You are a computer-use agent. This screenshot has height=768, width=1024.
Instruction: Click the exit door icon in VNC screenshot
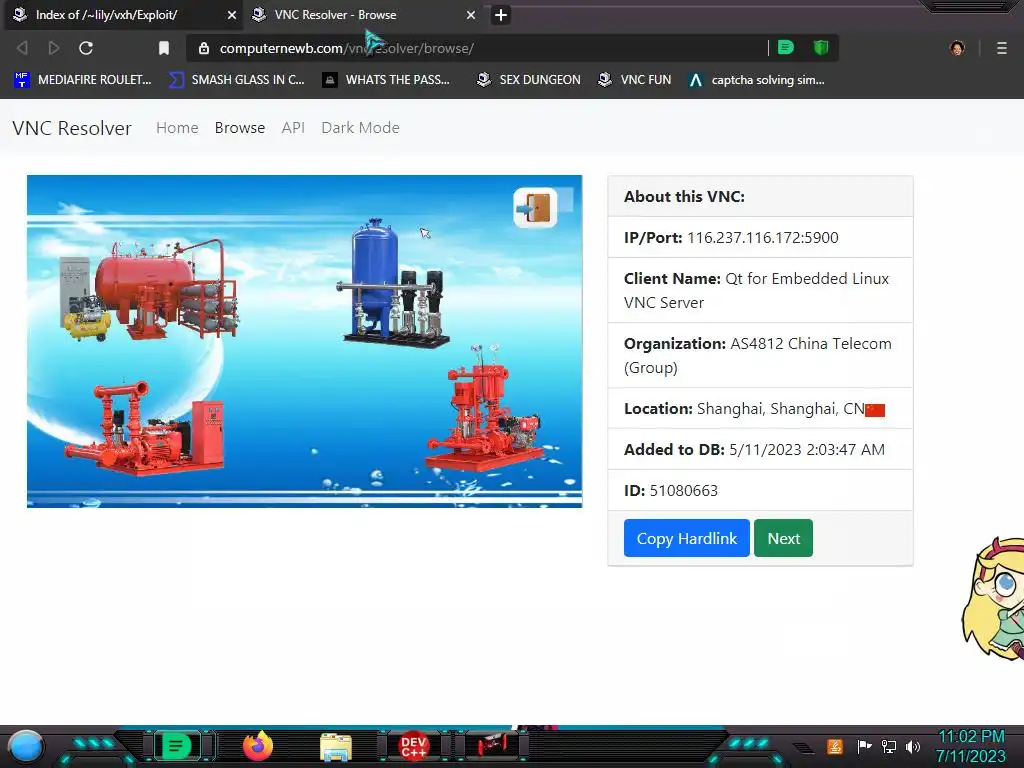[x=536, y=208]
